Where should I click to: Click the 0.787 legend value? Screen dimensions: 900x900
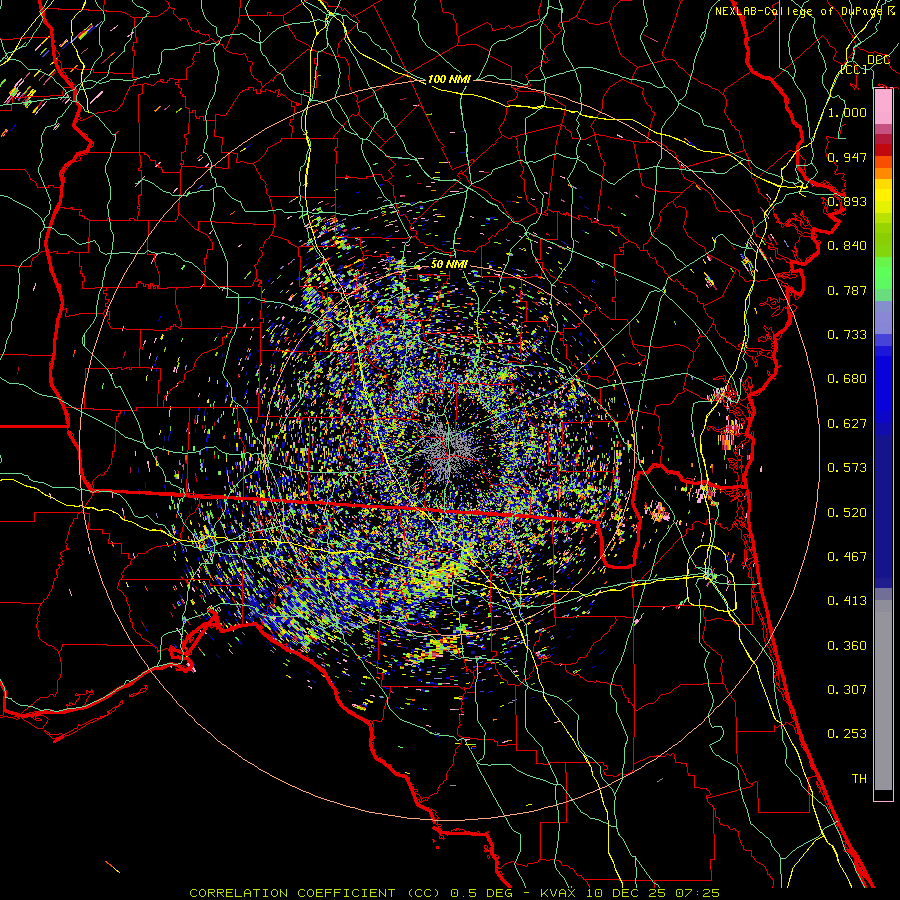(x=847, y=290)
